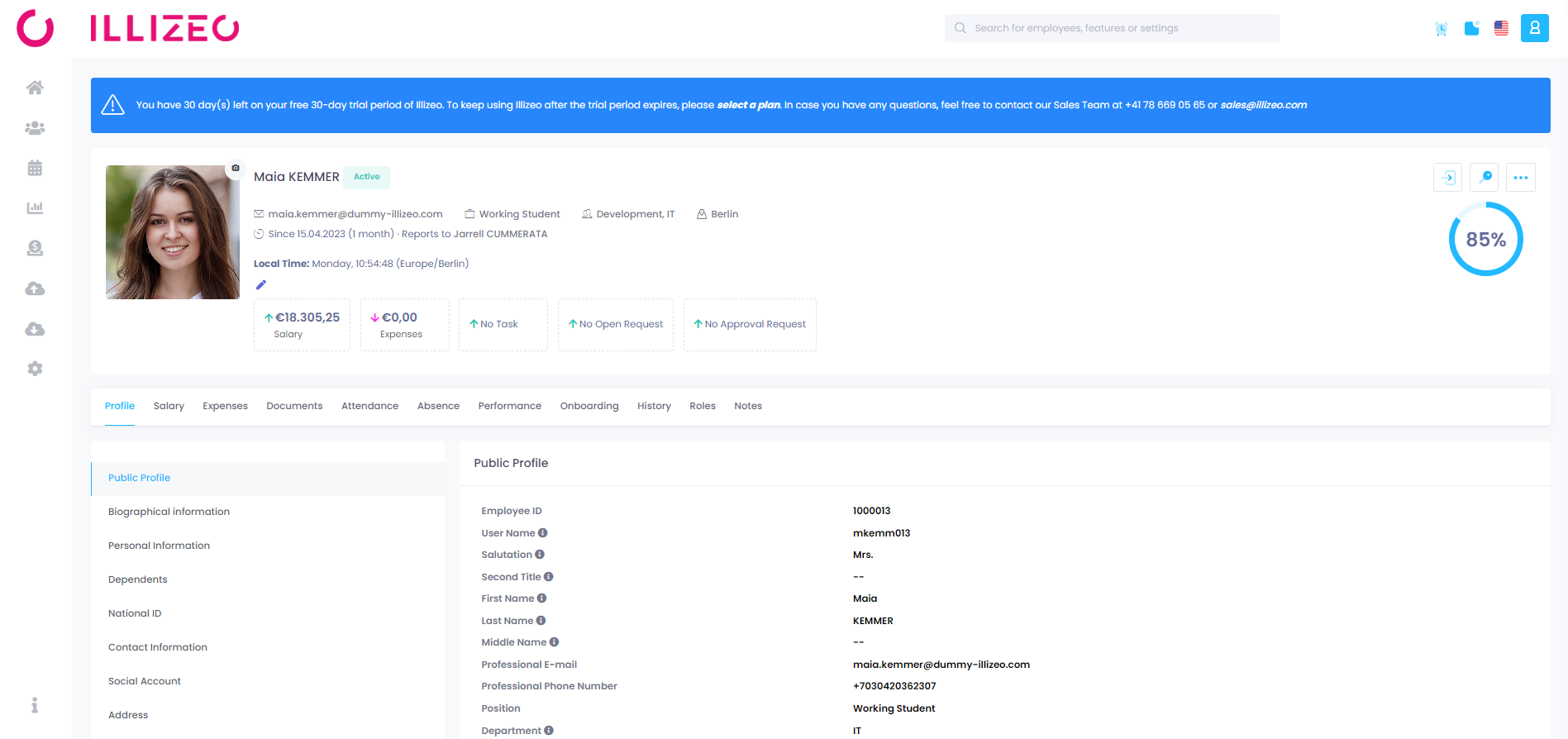Viewport: 1568px width, 739px height.
Task: Switch to the Expenses tab
Action: click(x=225, y=406)
